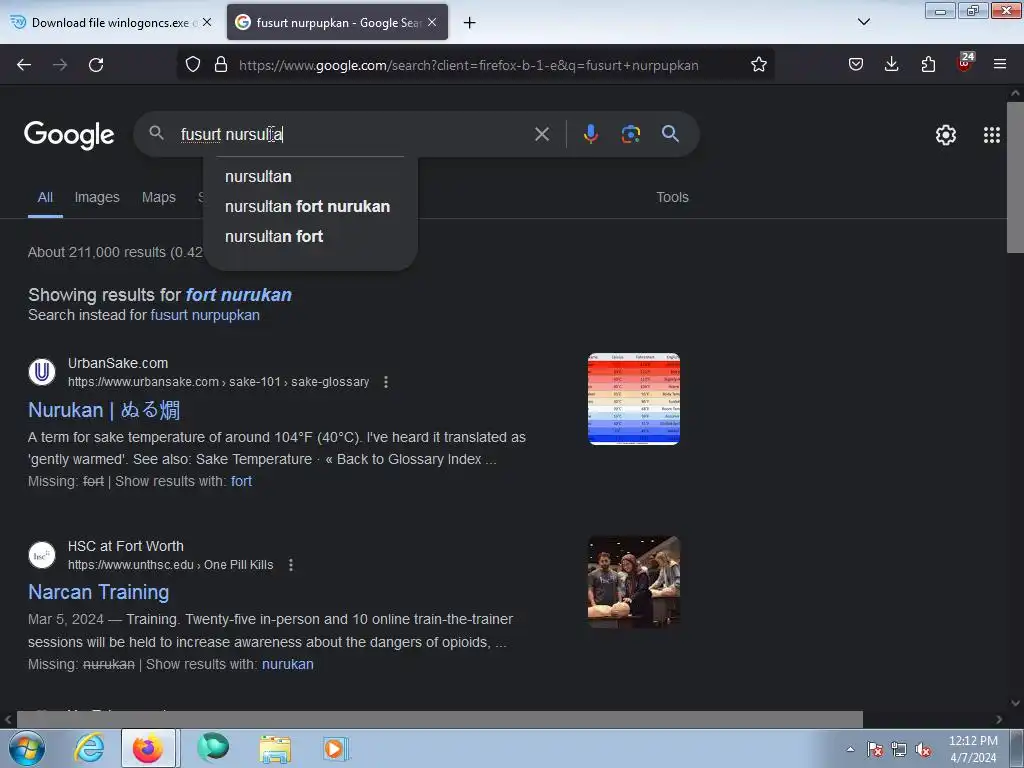The image size is (1024, 768).
Task: Show hidden system tray icons
Action: [x=850, y=749]
